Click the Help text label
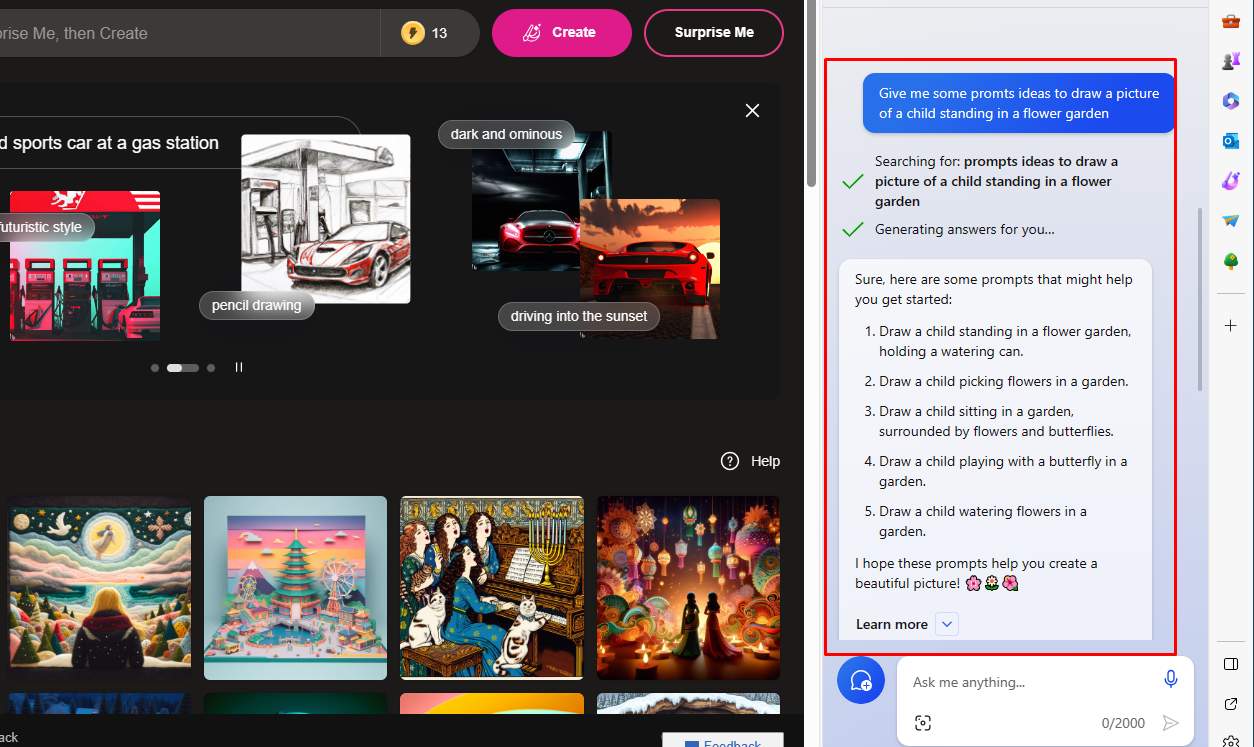This screenshot has width=1254, height=747. tap(765, 461)
